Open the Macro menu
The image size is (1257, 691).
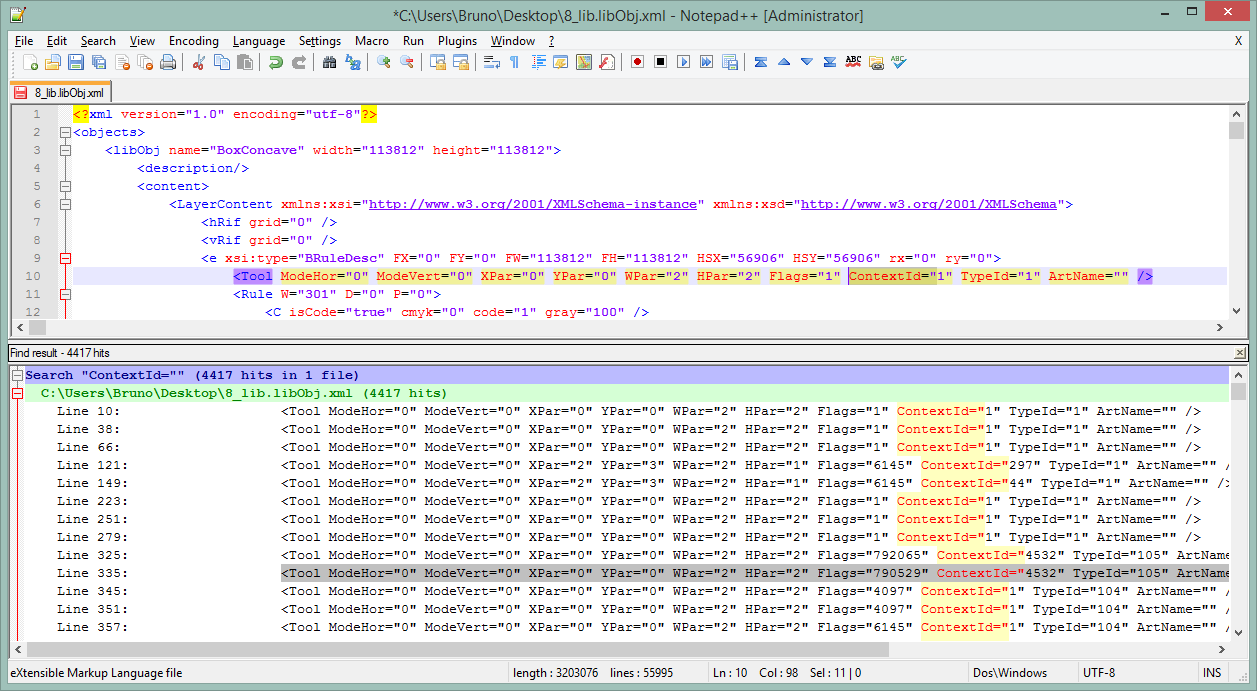(x=372, y=41)
